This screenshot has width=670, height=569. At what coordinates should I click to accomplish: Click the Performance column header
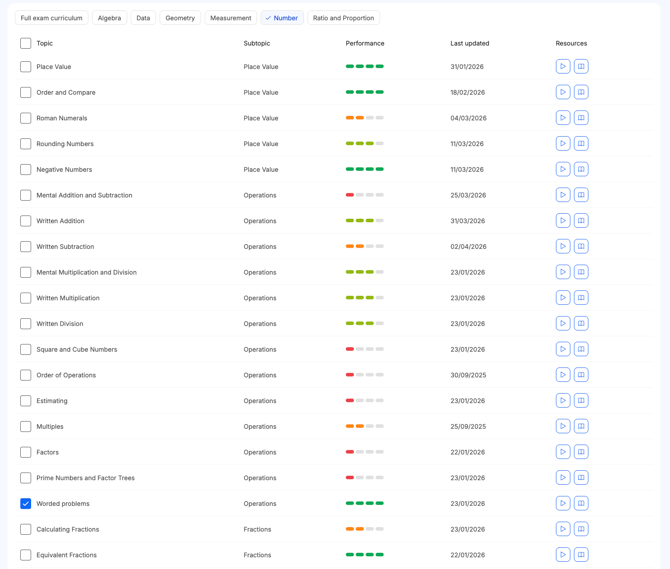[x=365, y=43]
